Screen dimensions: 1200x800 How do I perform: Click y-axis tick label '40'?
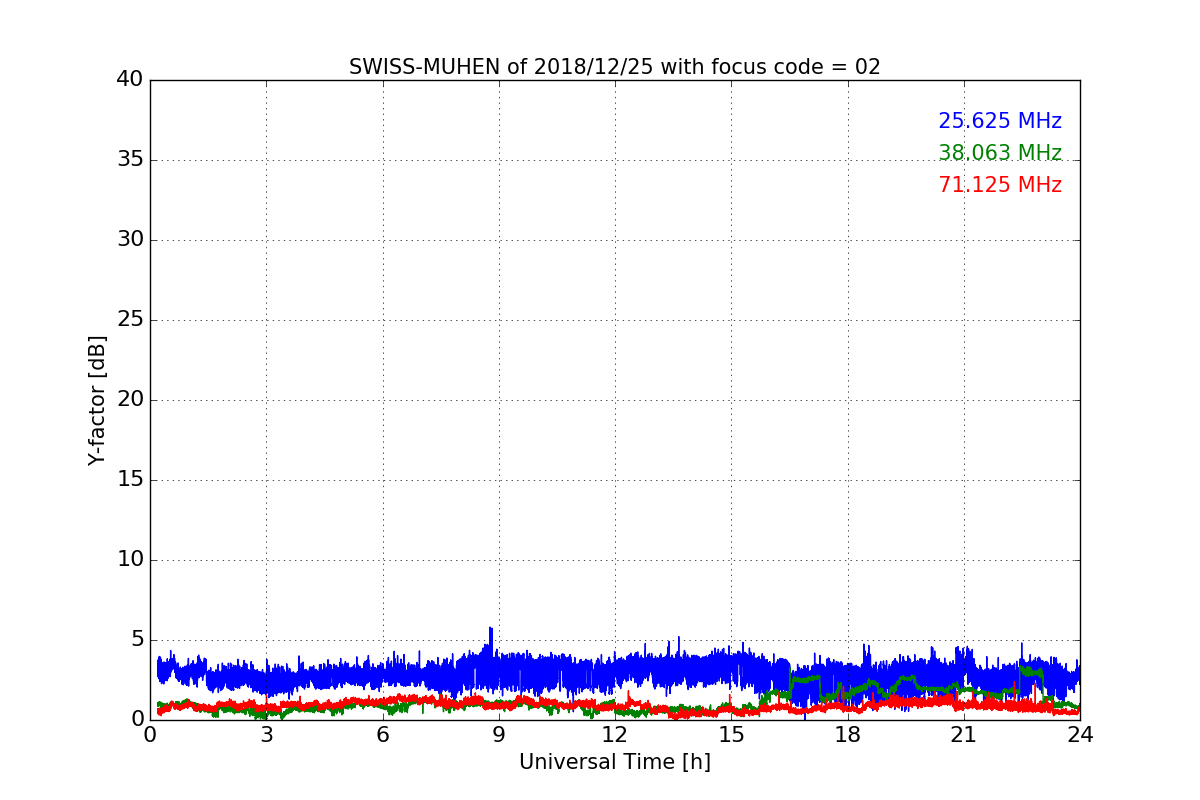click(x=130, y=80)
